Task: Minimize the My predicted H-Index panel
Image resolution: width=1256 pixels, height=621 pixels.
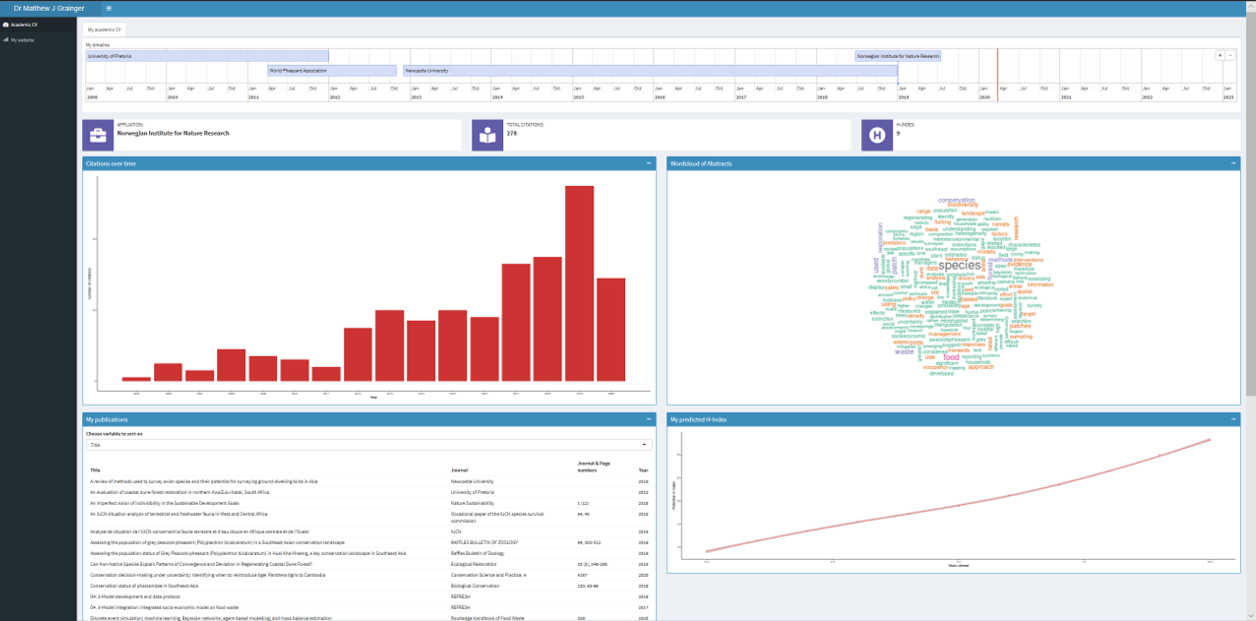Action: click(x=1234, y=419)
